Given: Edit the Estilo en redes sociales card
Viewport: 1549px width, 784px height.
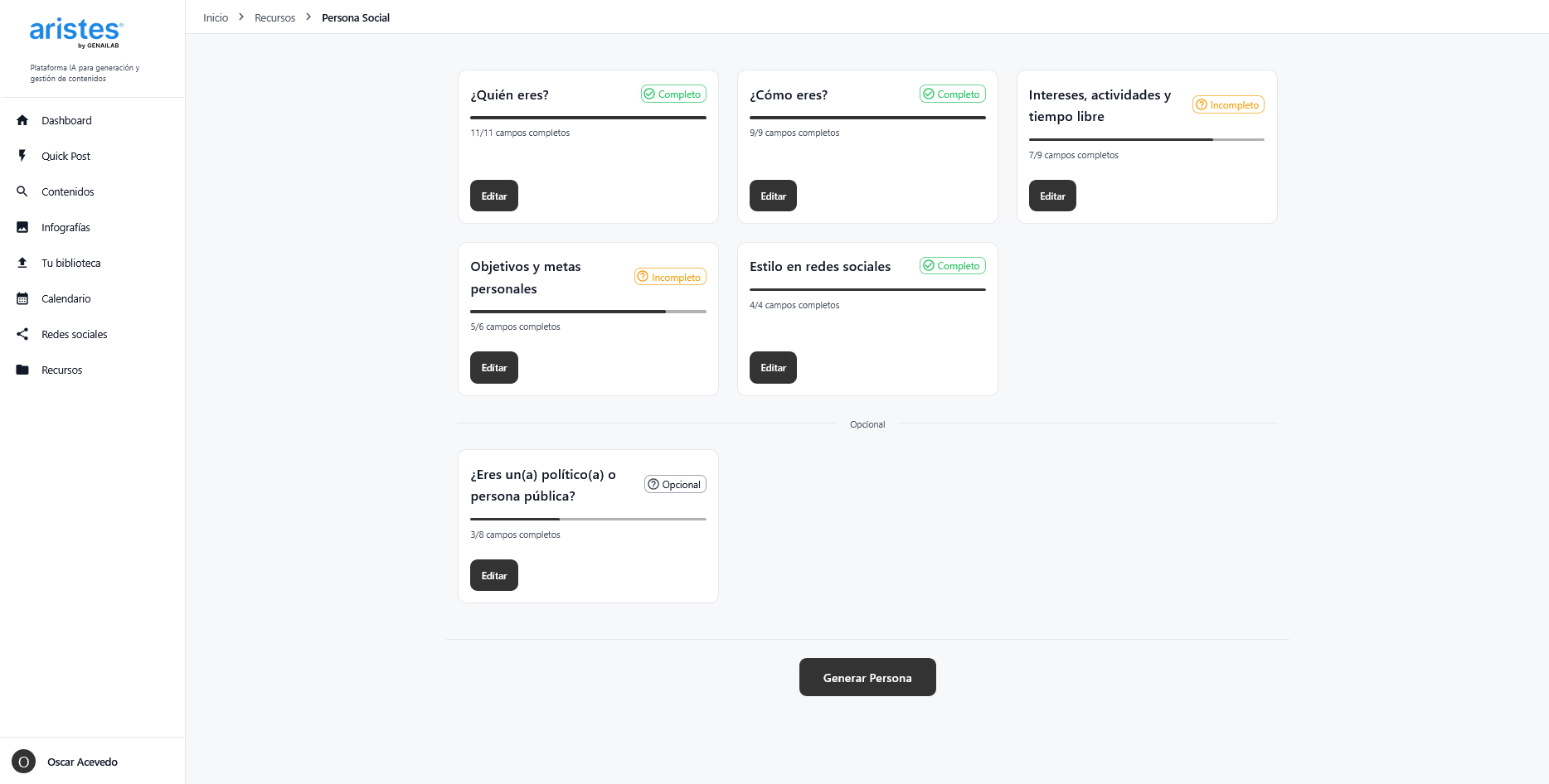Looking at the screenshot, I should tap(773, 367).
